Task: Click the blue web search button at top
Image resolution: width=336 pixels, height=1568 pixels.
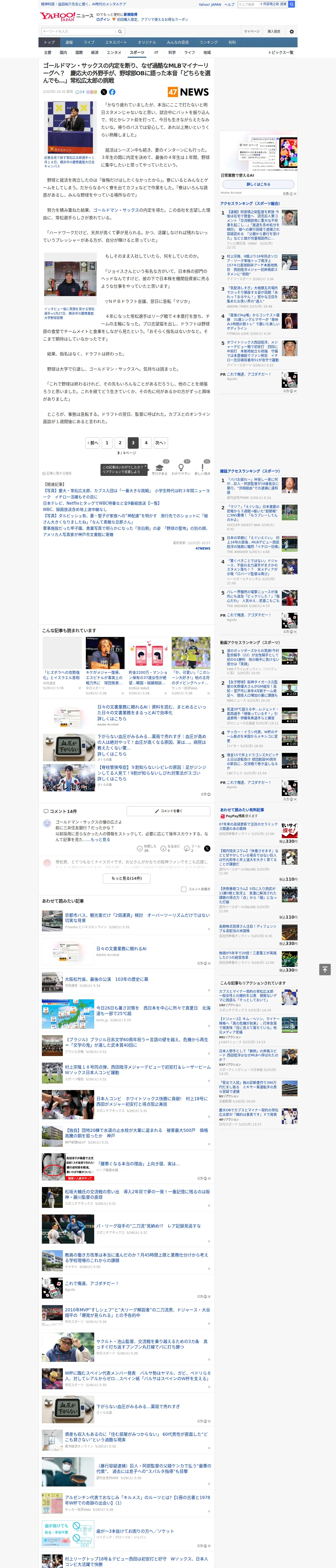Action: click(292, 4)
